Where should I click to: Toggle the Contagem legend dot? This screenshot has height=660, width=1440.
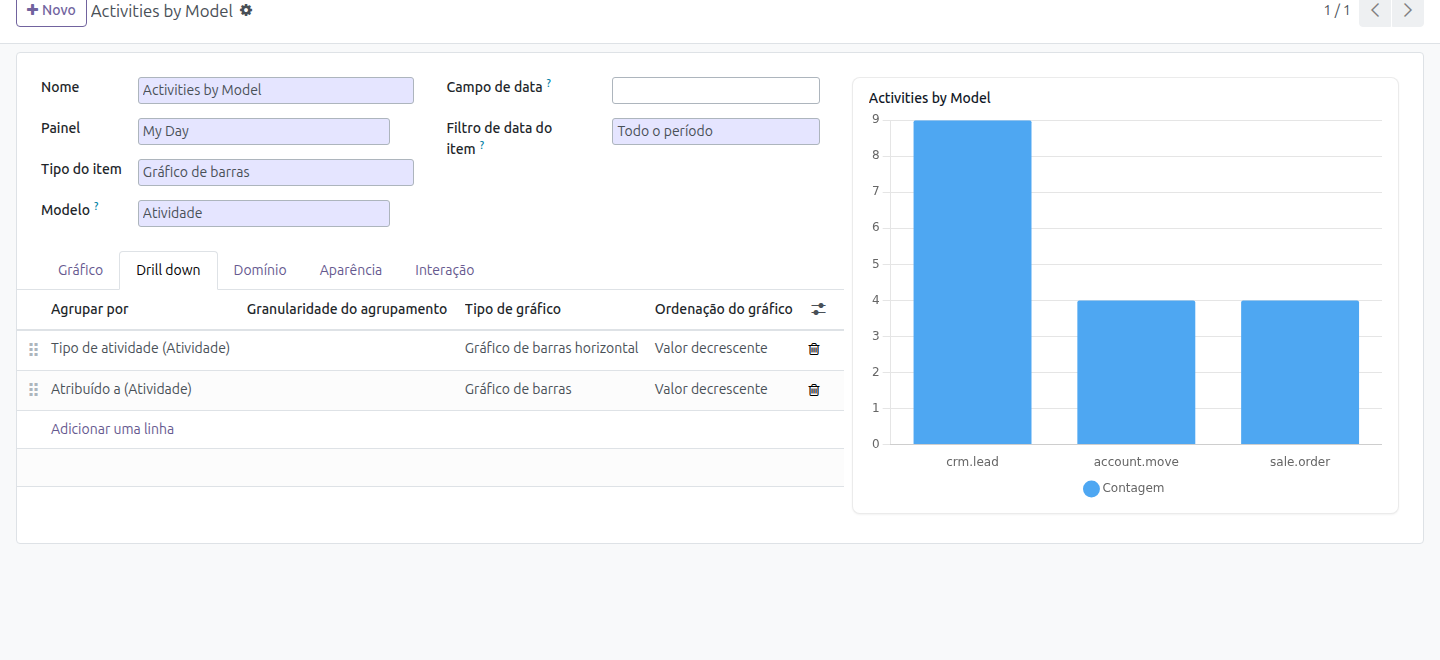(1091, 489)
